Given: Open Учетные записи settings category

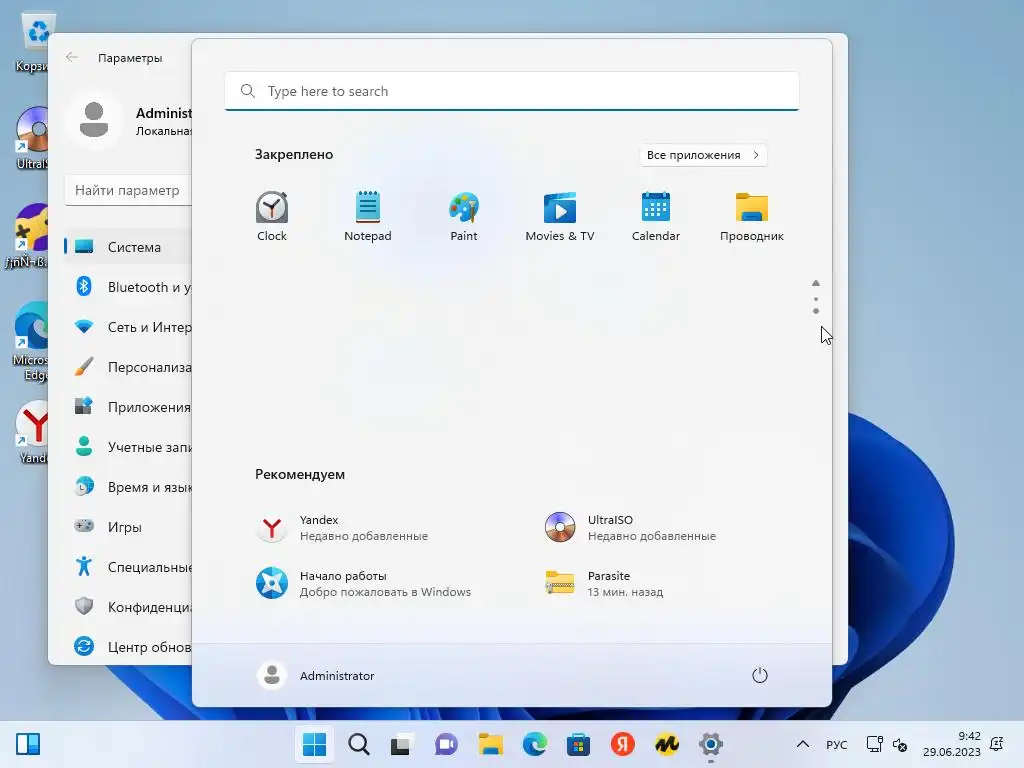Looking at the screenshot, I should [x=128, y=447].
